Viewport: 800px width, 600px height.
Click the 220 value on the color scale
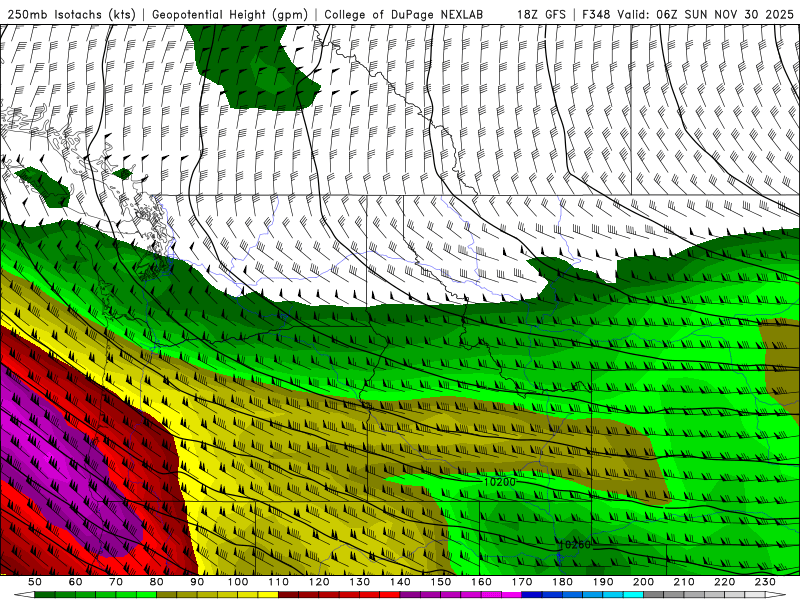[x=724, y=582]
